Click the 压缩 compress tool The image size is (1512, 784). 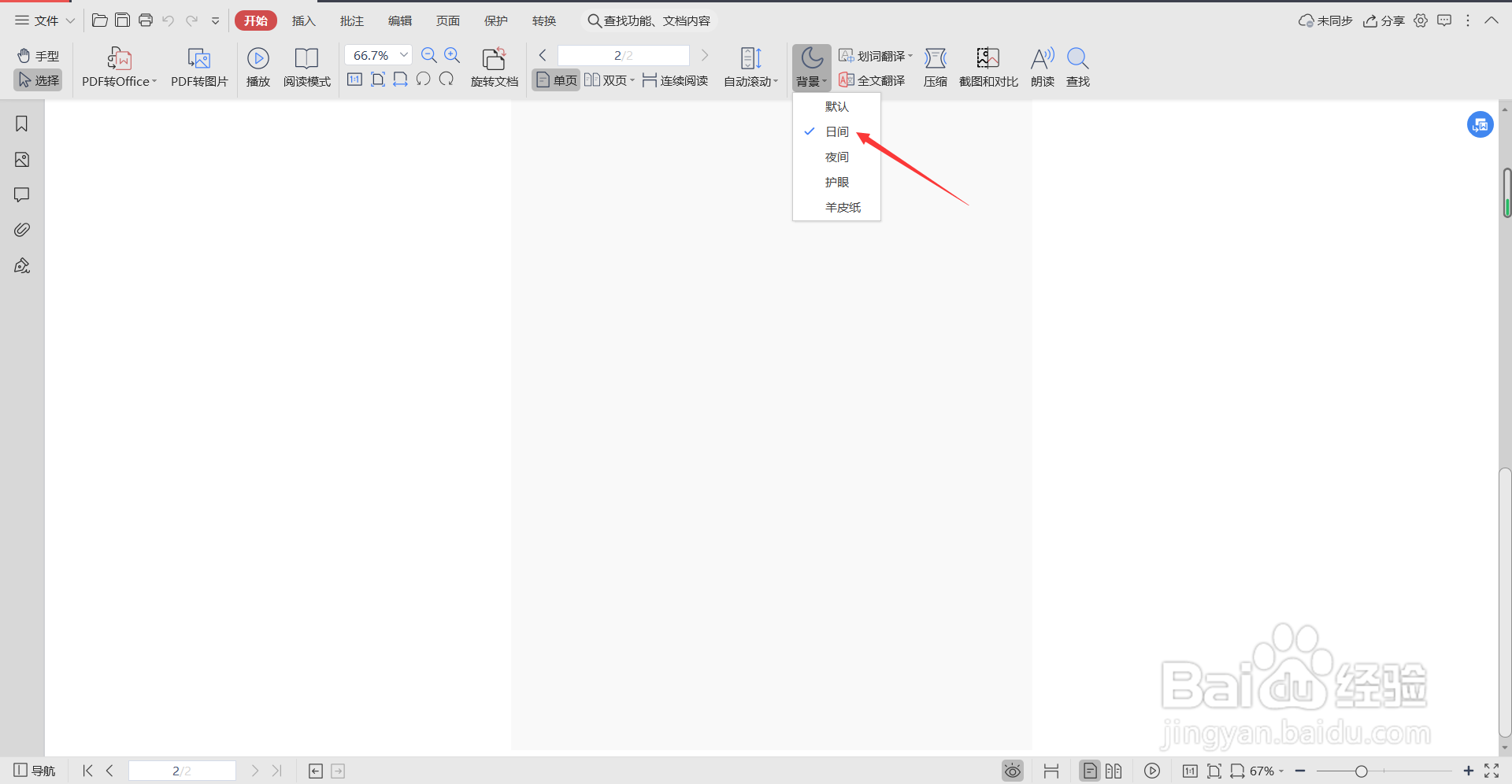point(936,67)
